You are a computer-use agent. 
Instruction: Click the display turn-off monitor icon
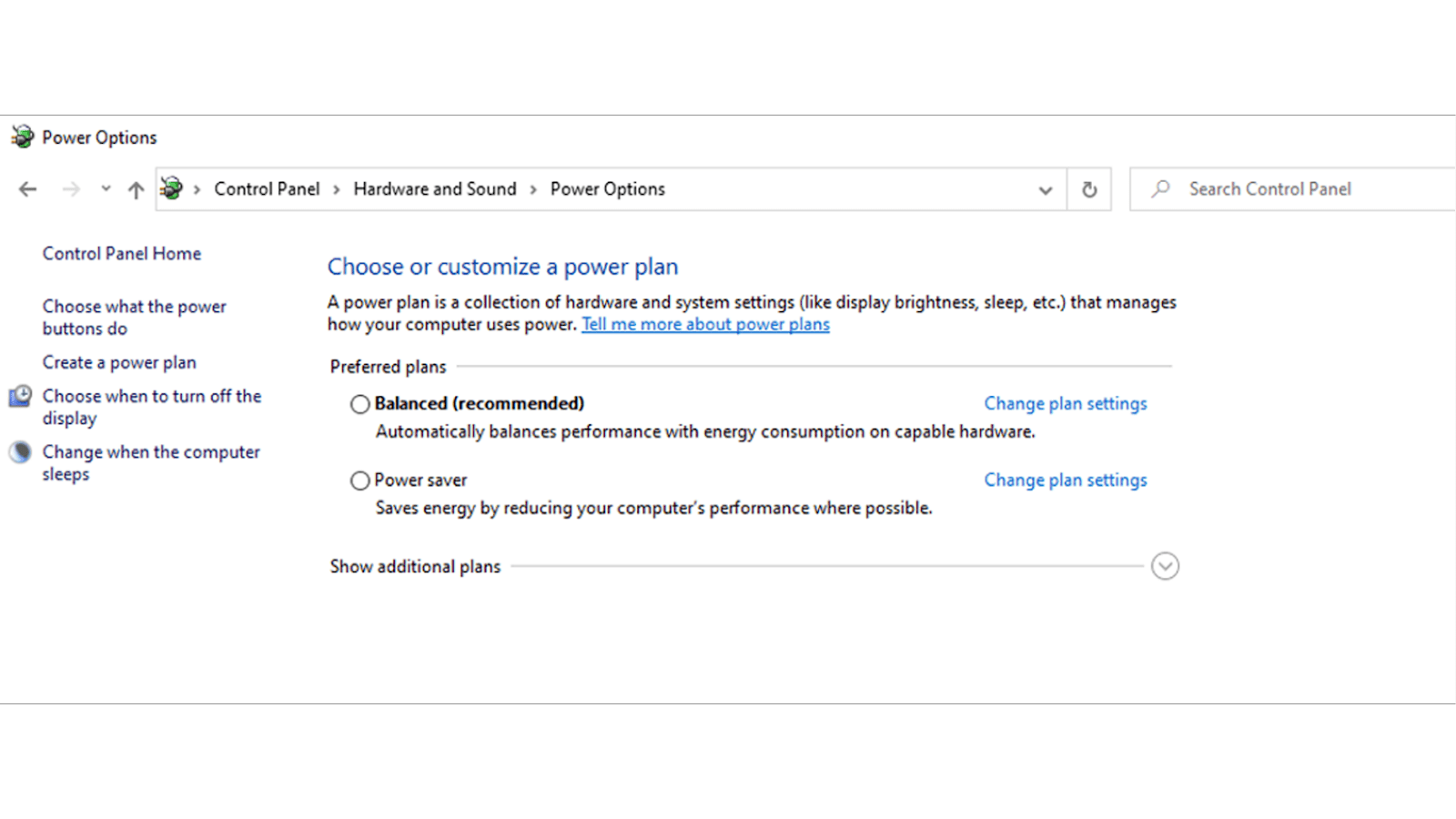tap(20, 397)
